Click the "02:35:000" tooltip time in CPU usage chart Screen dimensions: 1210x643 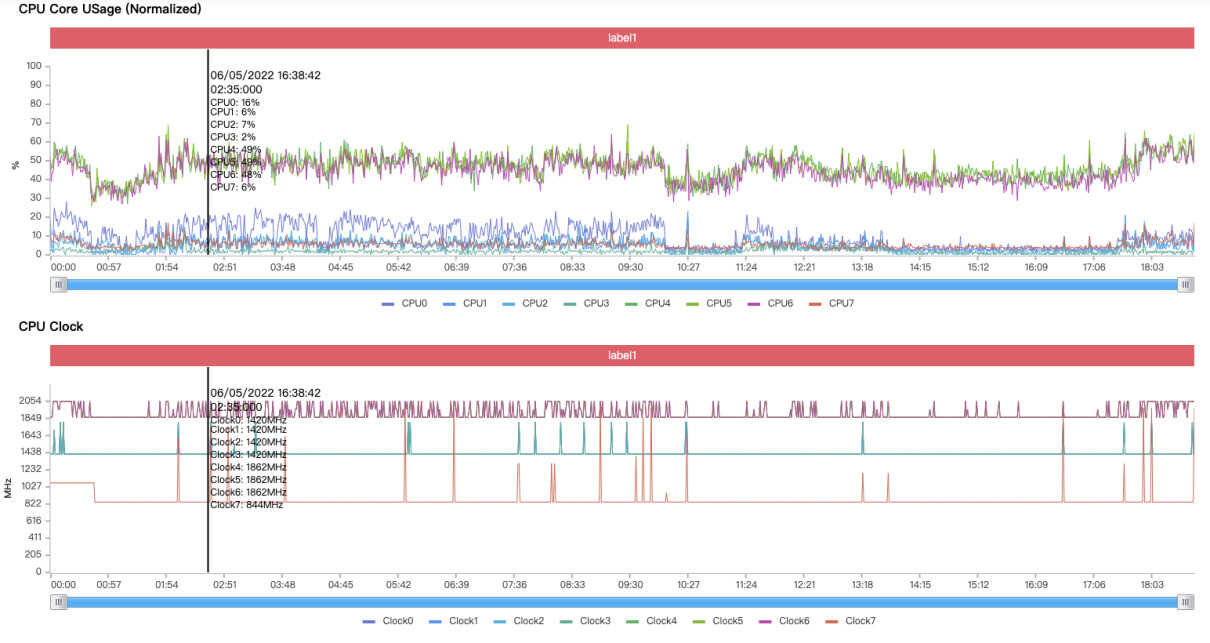(x=236, y=89)
